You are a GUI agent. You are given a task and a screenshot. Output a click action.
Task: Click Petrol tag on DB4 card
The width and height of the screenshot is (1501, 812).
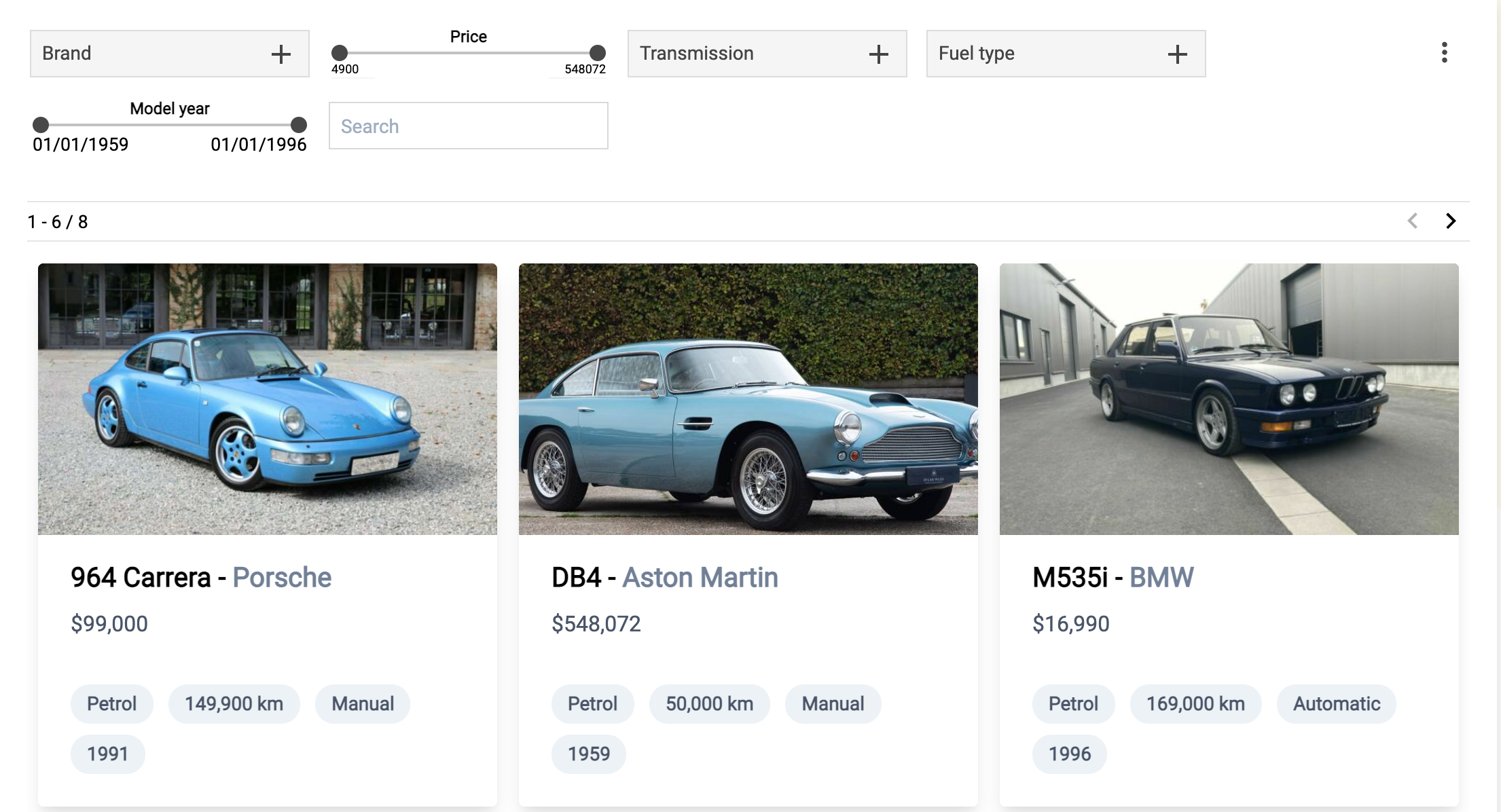[593, 704]
